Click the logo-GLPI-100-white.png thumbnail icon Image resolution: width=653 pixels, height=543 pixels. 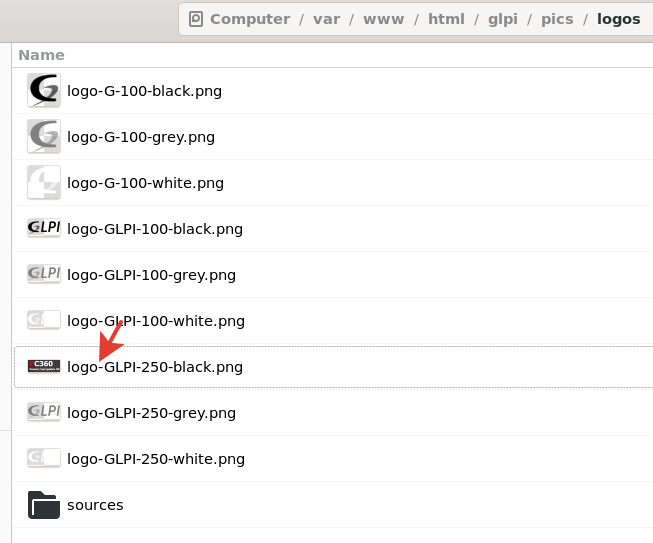tap(44, 320)
